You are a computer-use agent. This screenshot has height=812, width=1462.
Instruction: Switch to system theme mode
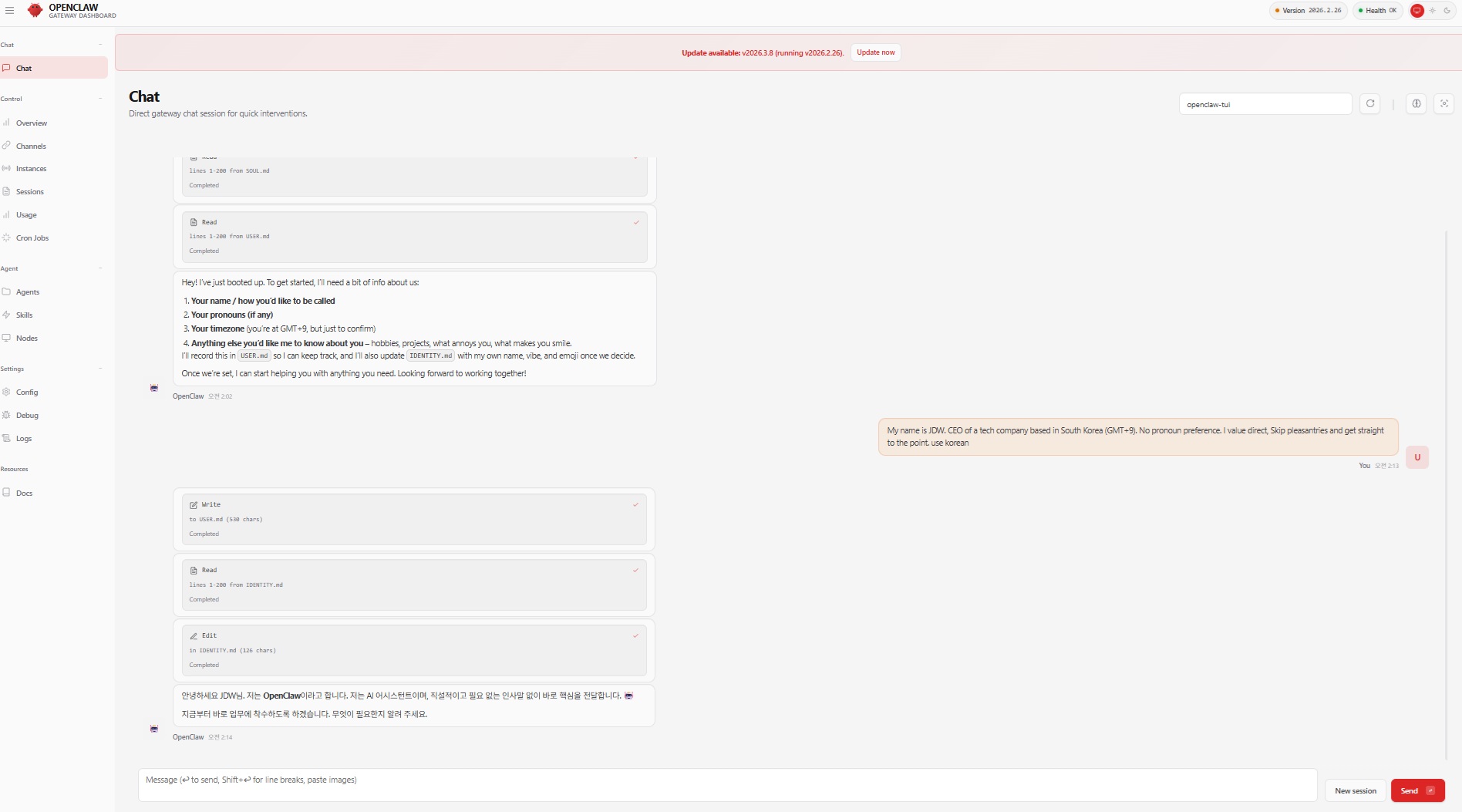[1417, 11]
